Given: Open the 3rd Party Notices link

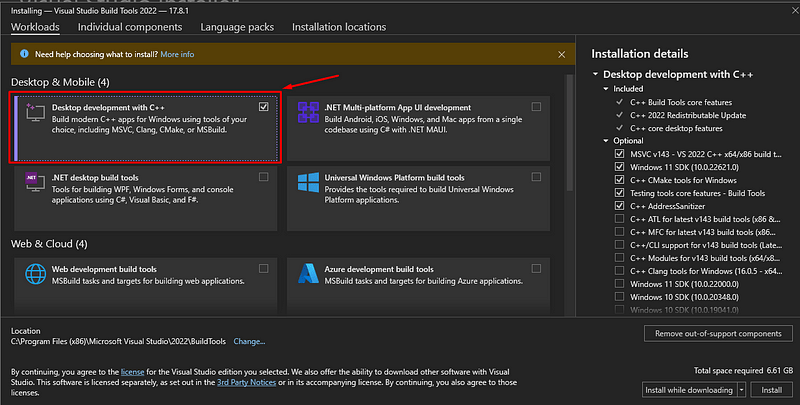Looking at the screenshot, I should click(x=246, y=382).
